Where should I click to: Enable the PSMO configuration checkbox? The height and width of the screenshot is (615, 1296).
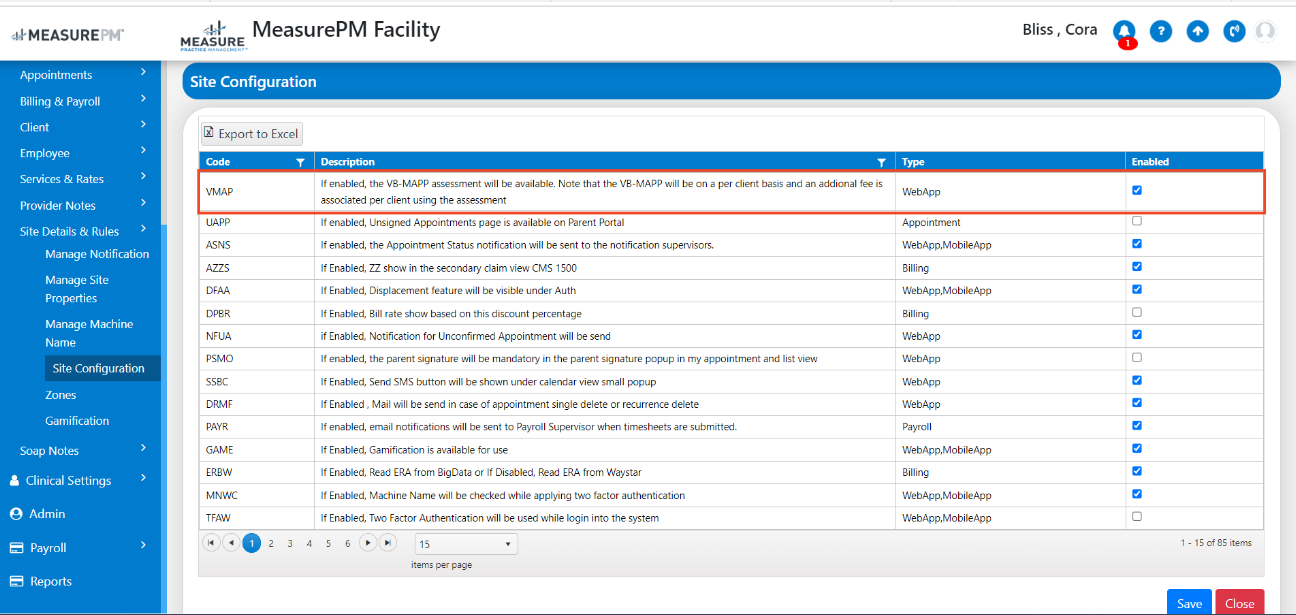(1137, 357)
